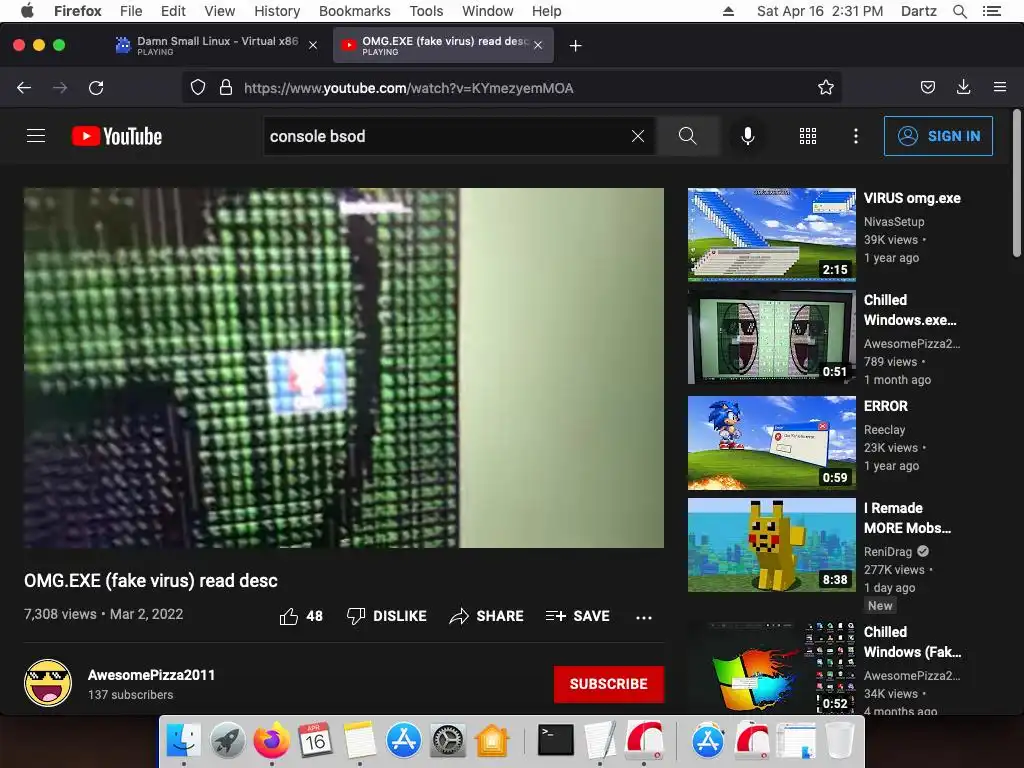Bookmark this page with the star
The height and width of the screenshot is (768, 1024).
coord(825,88)
